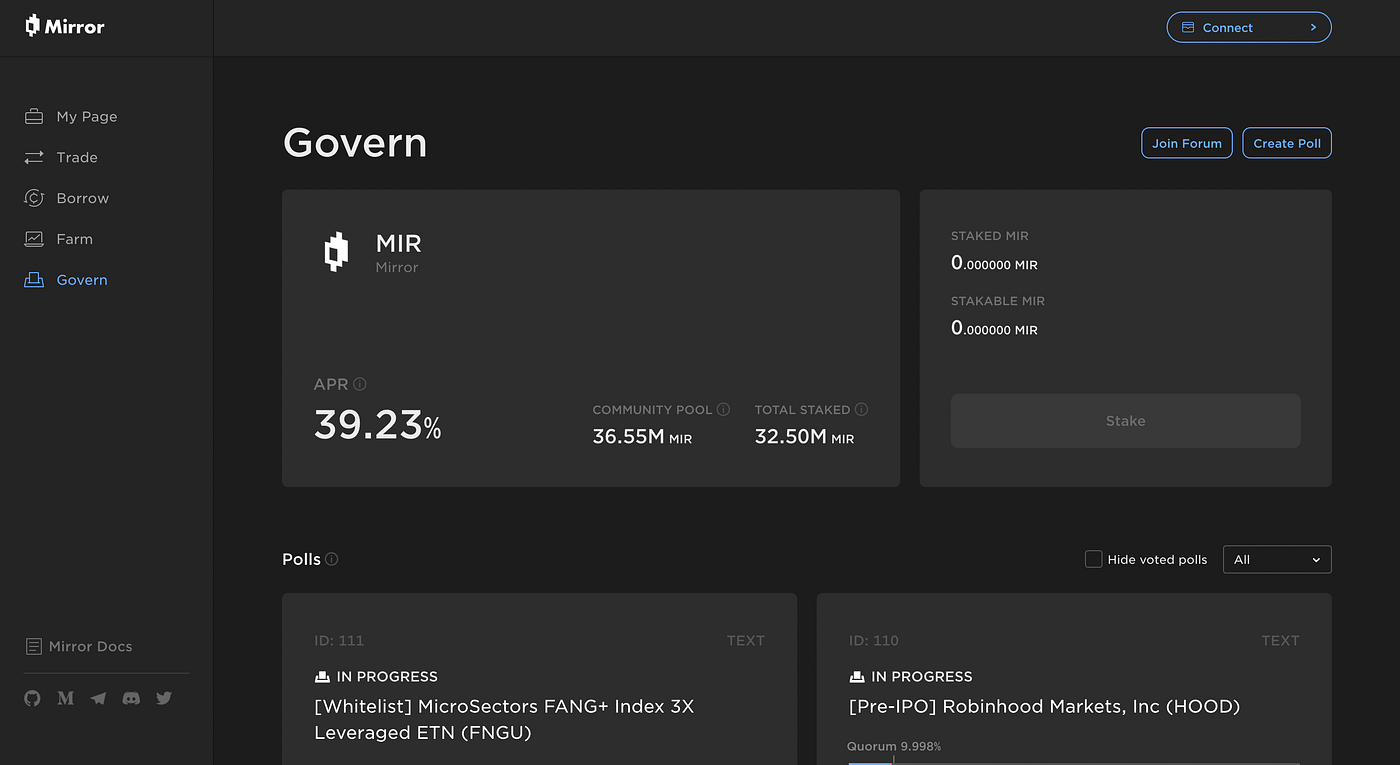Click the wallet icon on Connect button
The width and height of the screenshot is (1400, 765).
point(1188,27)
